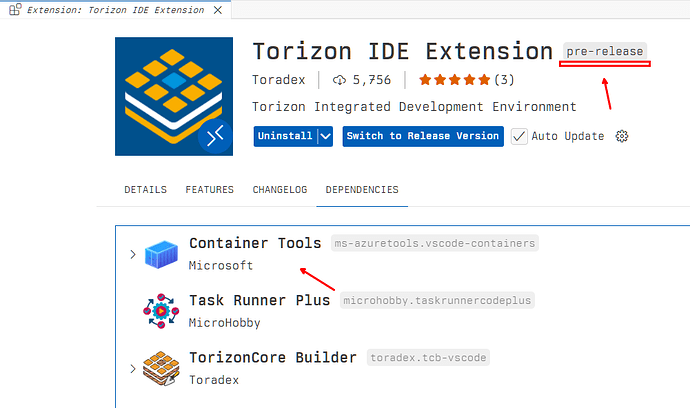690x408 pixels.
Task: Click the 5,756 install count
Action: pyautogui.click(x=372, y=80)
